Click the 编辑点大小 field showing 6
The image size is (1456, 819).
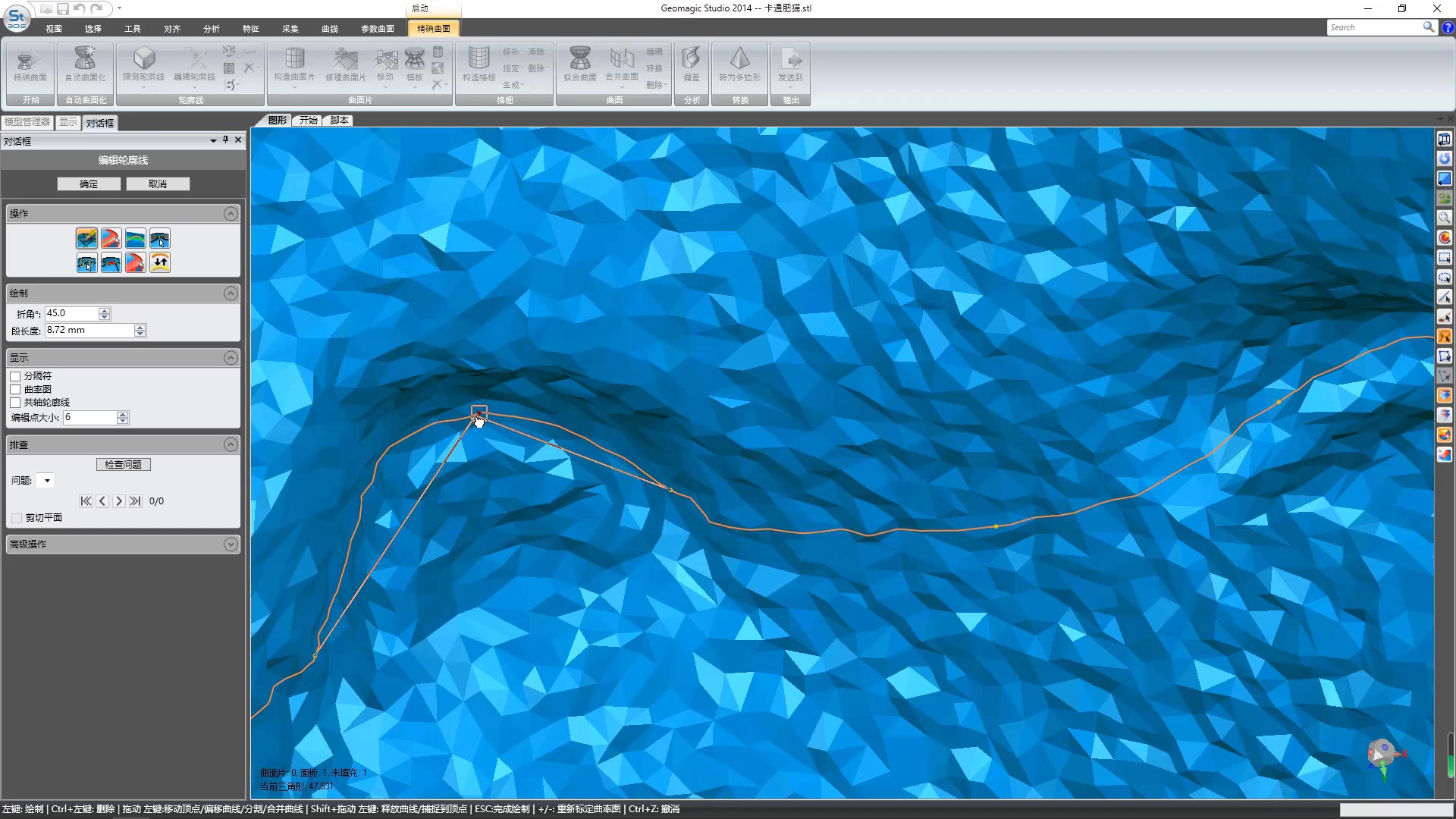[x=90, y=418]
